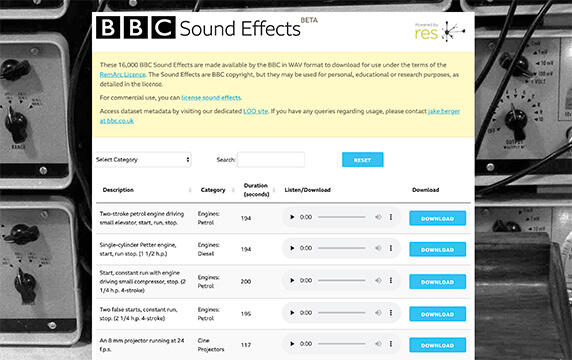Image resolution: width=572 pixels, height=360 pixels.
Task: Click the BBC logo
Action: click(136, 27)
